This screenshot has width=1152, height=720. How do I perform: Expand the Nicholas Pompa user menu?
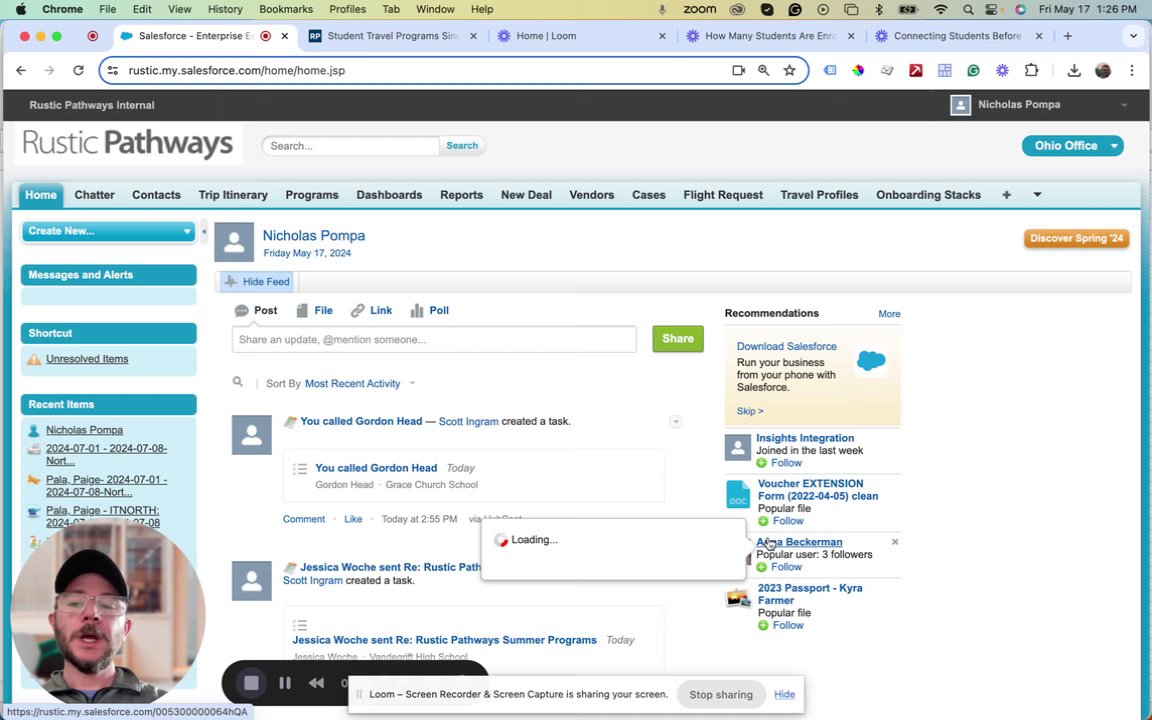(x=1123, y=105)
